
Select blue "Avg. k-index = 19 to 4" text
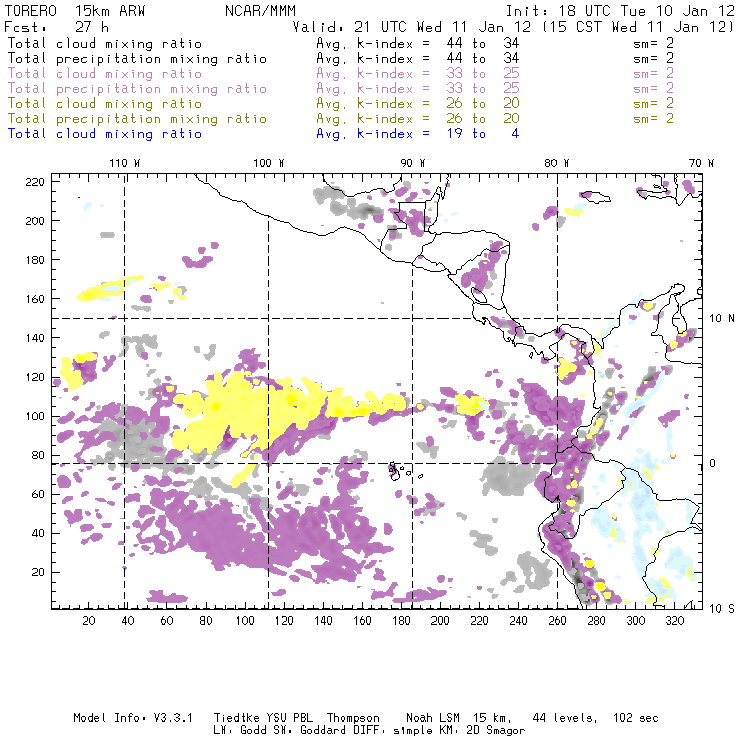[418, 134]
